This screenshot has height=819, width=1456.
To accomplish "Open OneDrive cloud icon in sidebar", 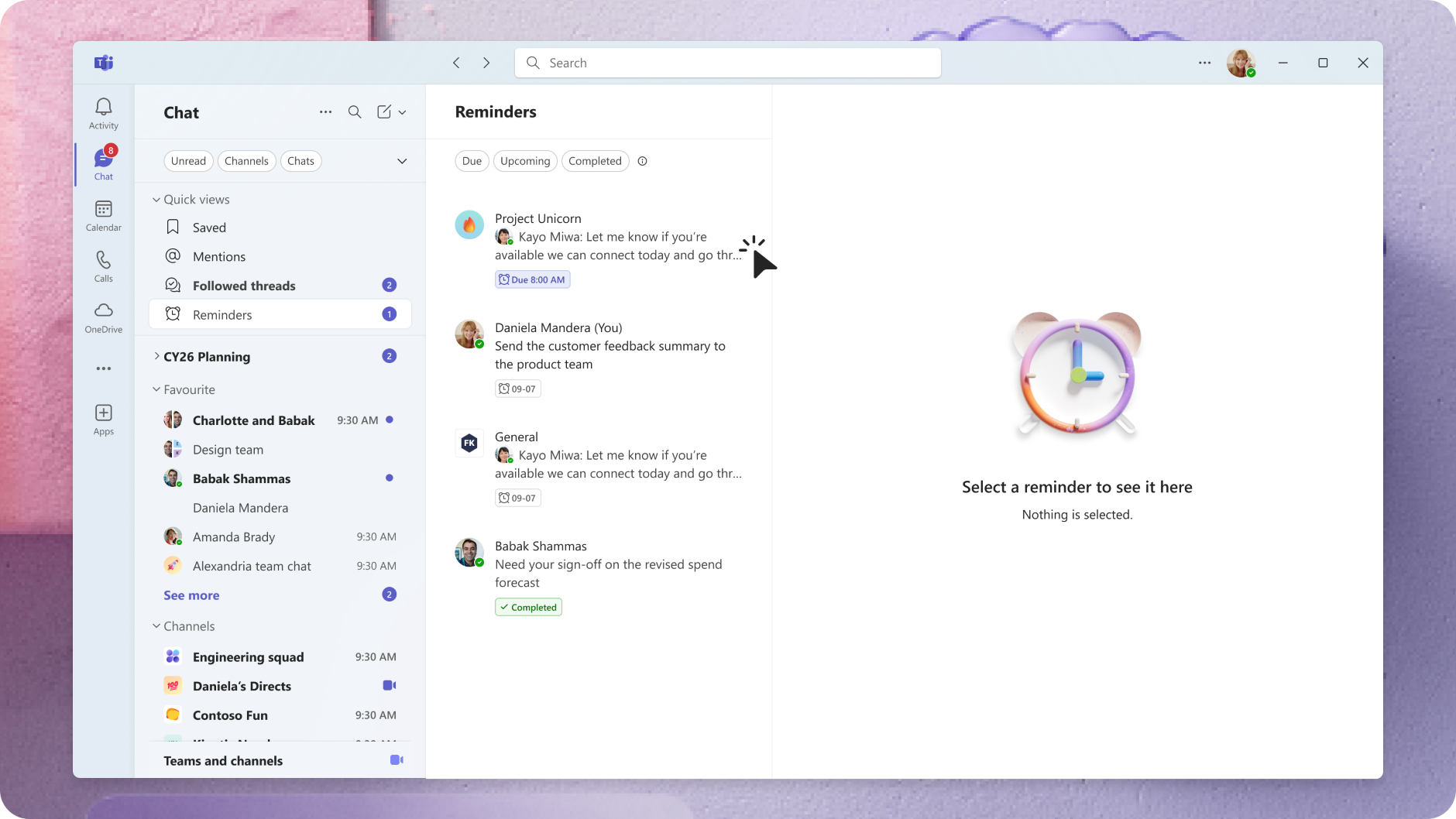I will coord(104,317).
